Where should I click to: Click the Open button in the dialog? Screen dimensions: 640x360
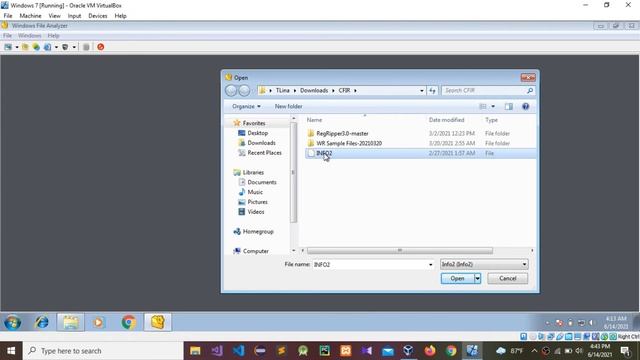(x=457, y=278)
